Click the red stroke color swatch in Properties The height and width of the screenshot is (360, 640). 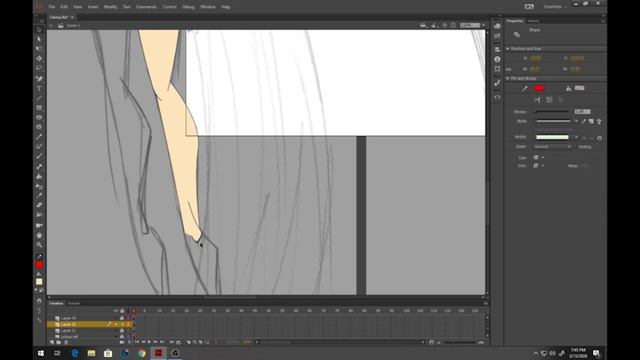(x=539, y=88)
